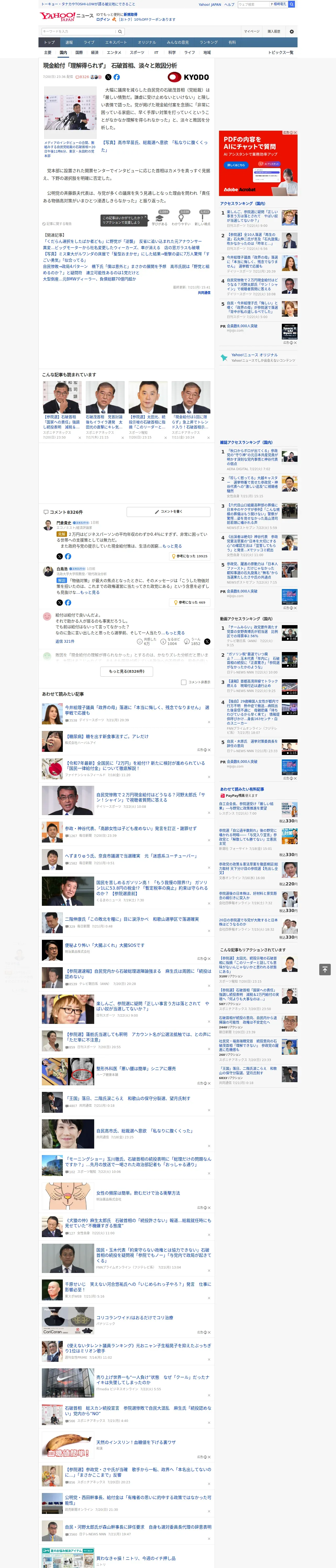The width and height of the screenshot is (336, 1568).
Task: Open 白鳥浩's profile avatar
Action: coord(48,572)
